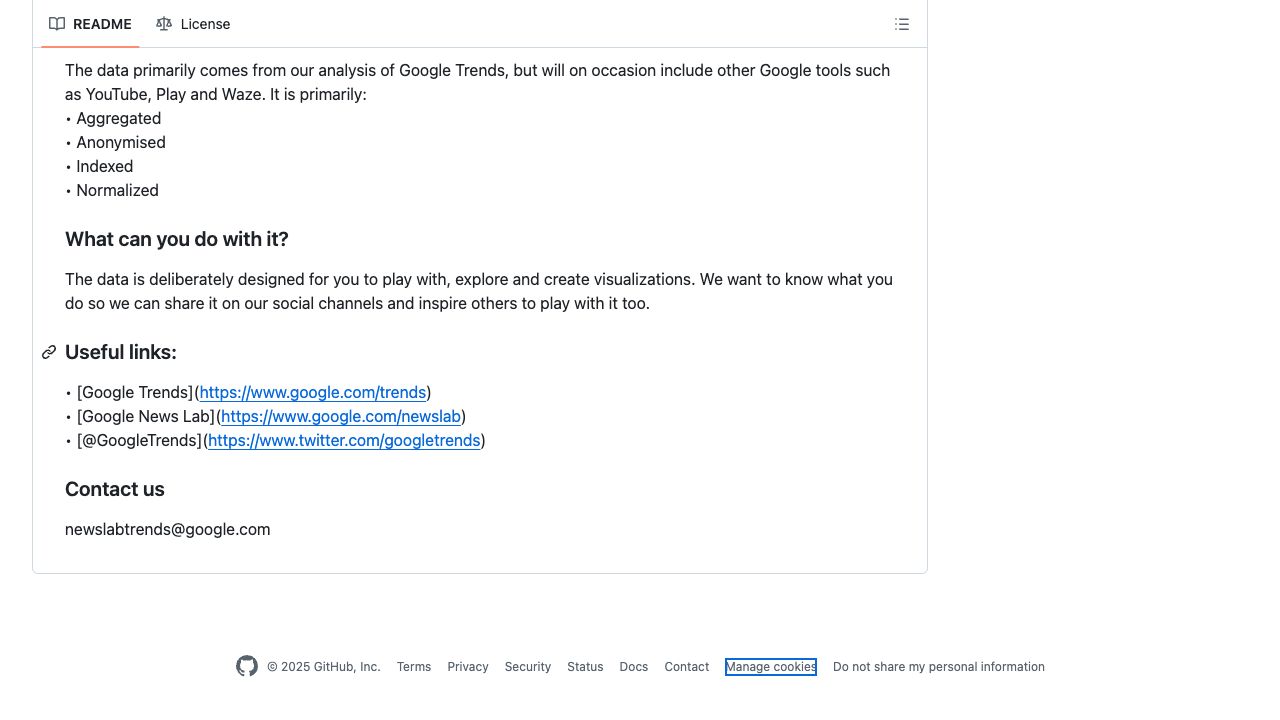Screen dimensions: 1280x720
Task: Open the google.com/trends link
Action: (x=313, y=392)
